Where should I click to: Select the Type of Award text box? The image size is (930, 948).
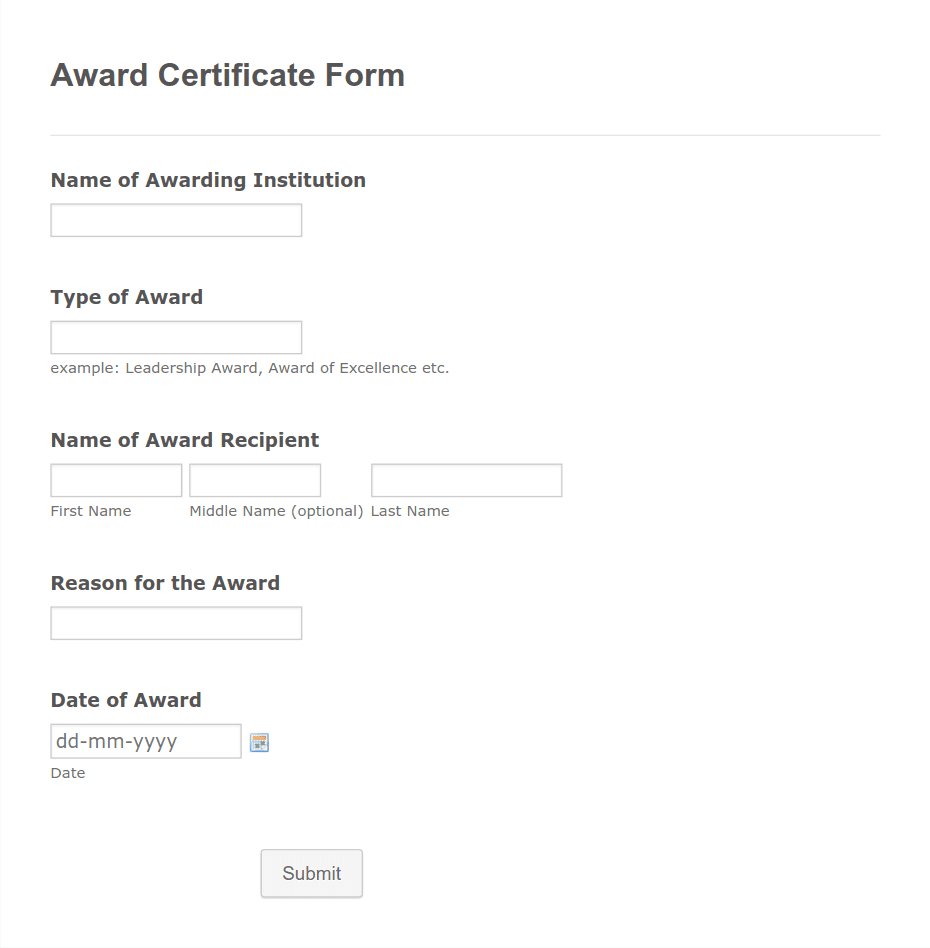pos(176,337)
